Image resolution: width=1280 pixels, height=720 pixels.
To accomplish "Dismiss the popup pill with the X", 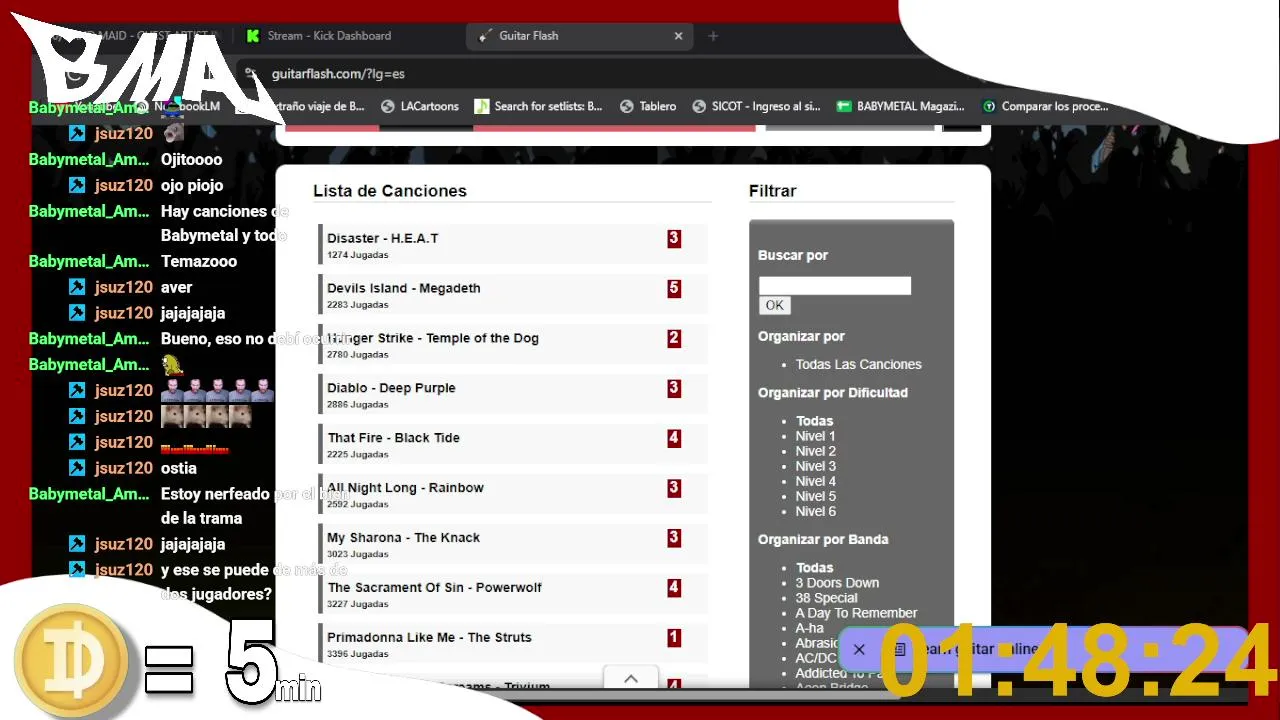I will coord(859,649).
